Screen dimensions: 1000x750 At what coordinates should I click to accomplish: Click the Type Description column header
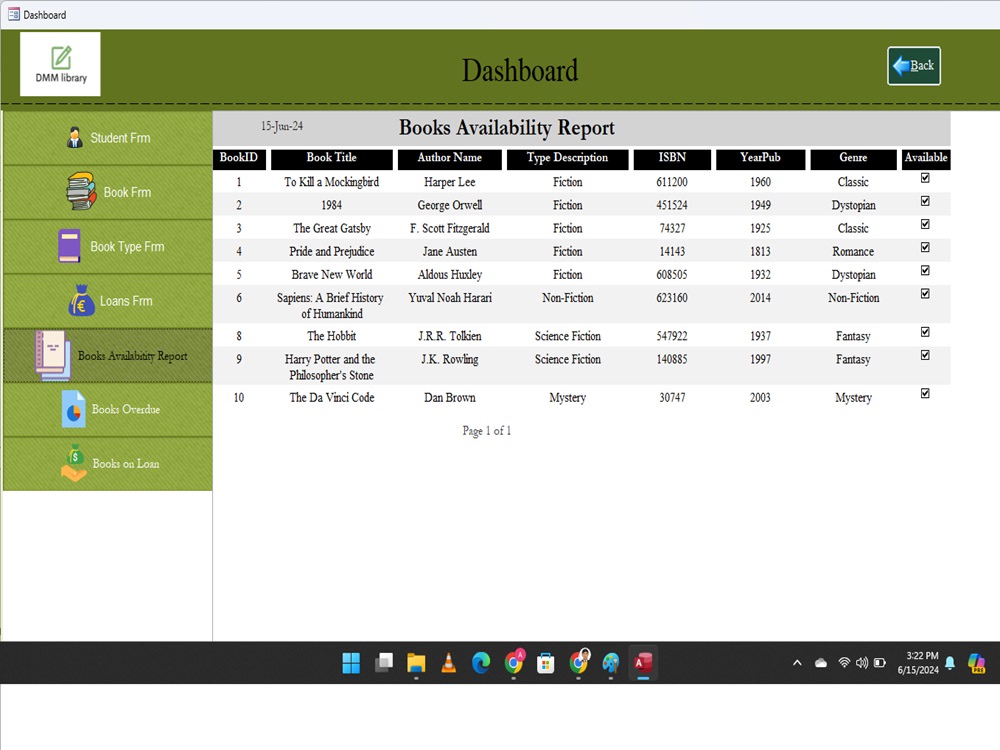coord(568,158)
